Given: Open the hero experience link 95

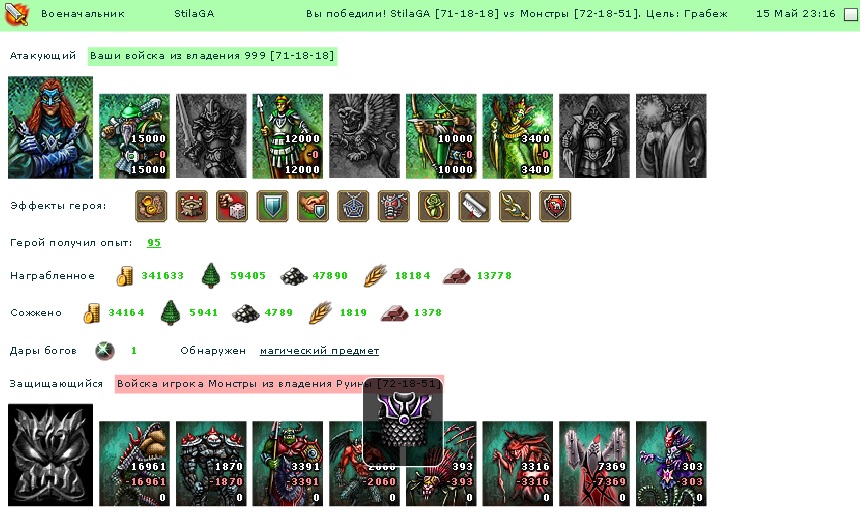Looking at the screenshot, I should (154, 243).
